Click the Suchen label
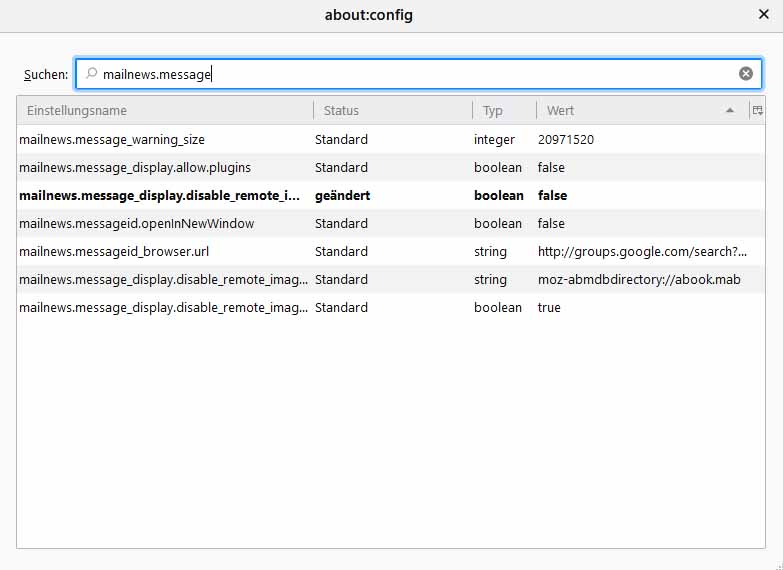Screen dimensions: 783x570 tap(46, 75)
